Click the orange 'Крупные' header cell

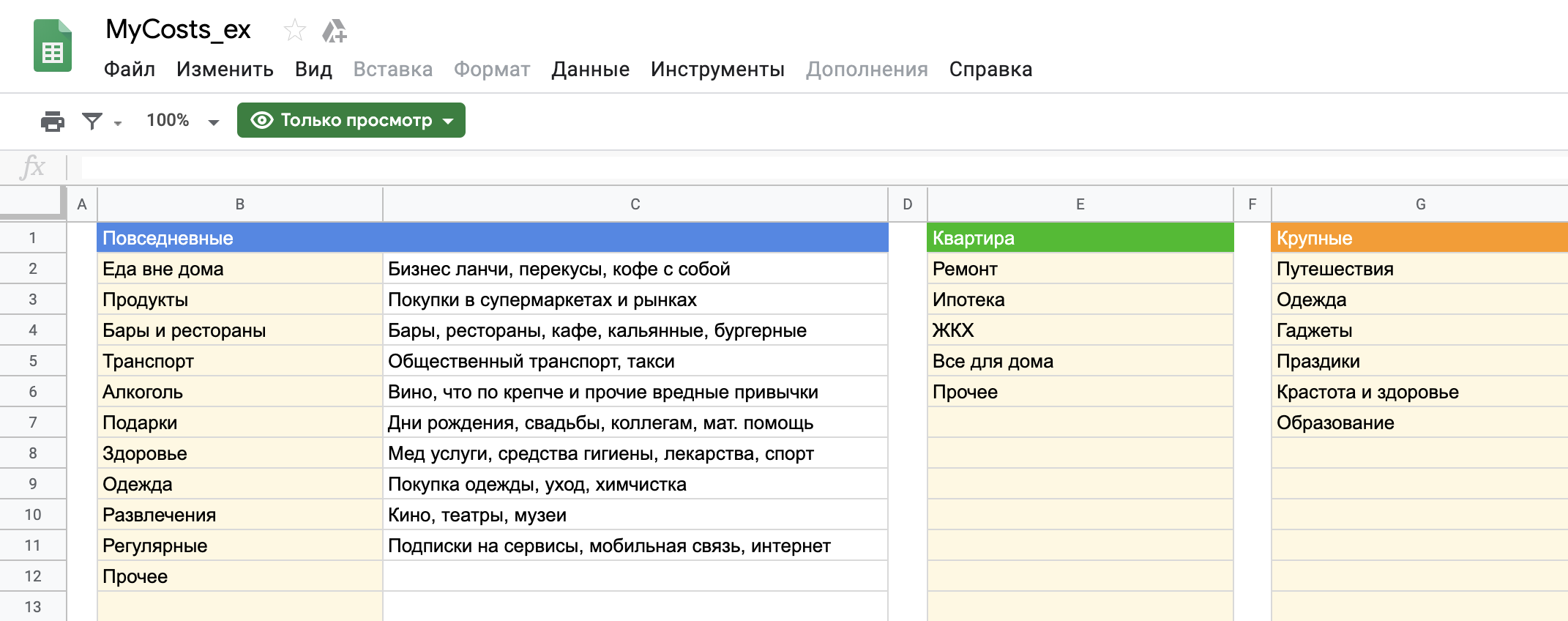point(1420,238)
